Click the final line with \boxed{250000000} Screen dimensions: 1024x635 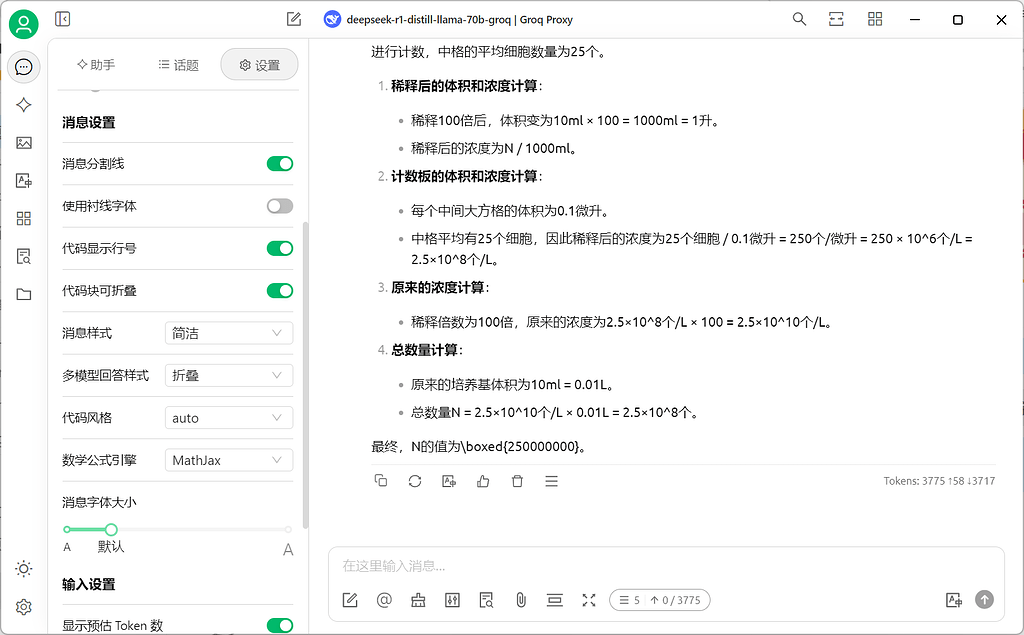point(479,447)
